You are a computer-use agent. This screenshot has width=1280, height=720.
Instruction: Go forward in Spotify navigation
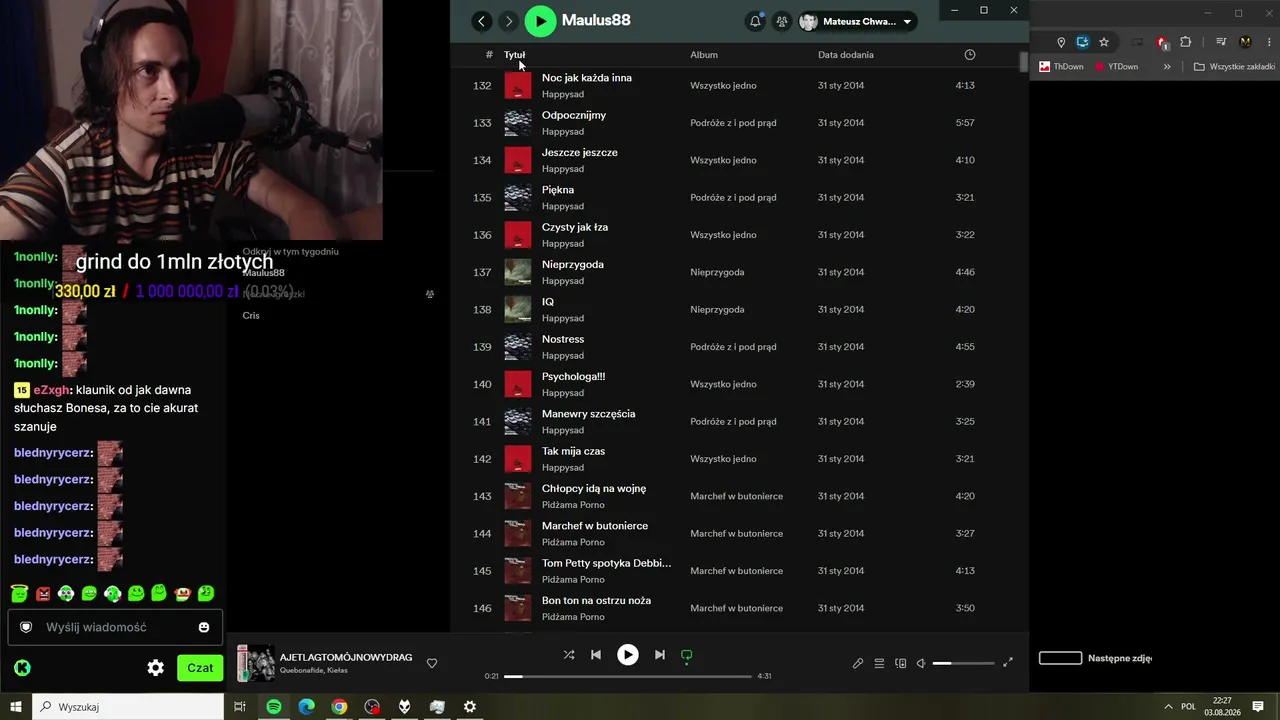tap(509, 21)
